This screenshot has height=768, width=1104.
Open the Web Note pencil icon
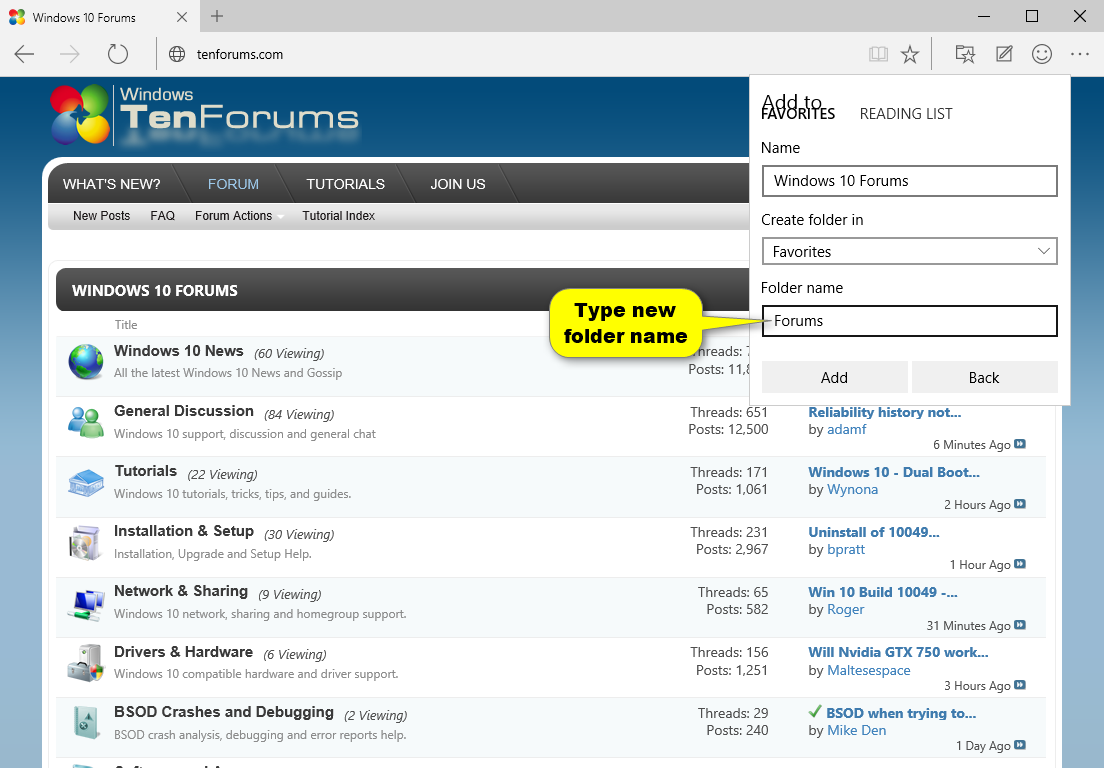pyautogui.click(x=1003, y=54)
